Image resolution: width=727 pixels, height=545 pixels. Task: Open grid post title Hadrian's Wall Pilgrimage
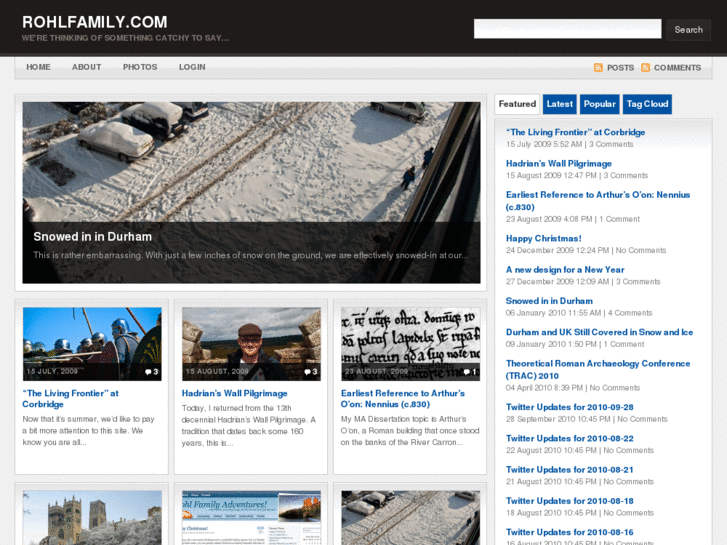pos(235,393)
